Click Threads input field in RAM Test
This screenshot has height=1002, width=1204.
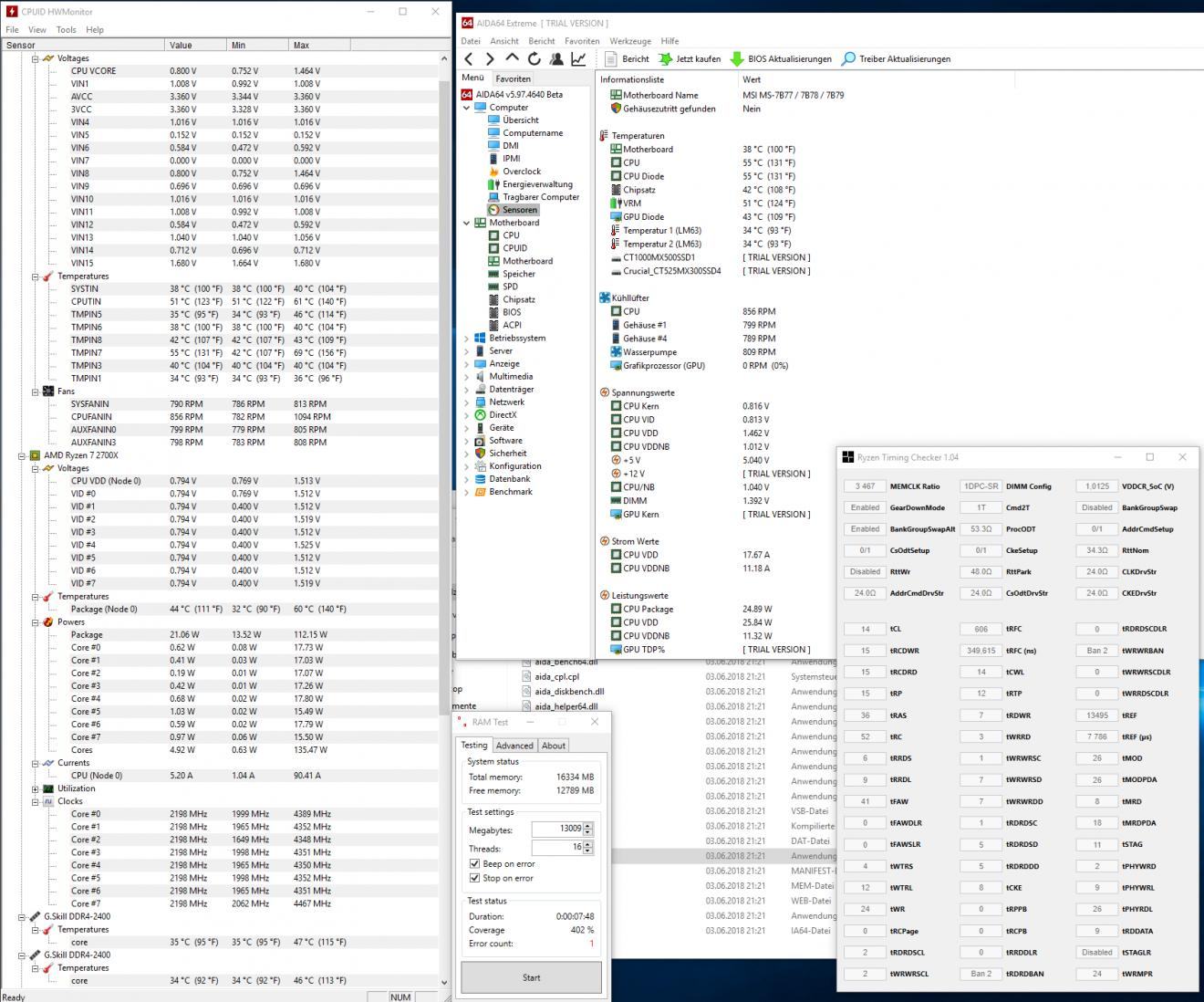(557, 847)
